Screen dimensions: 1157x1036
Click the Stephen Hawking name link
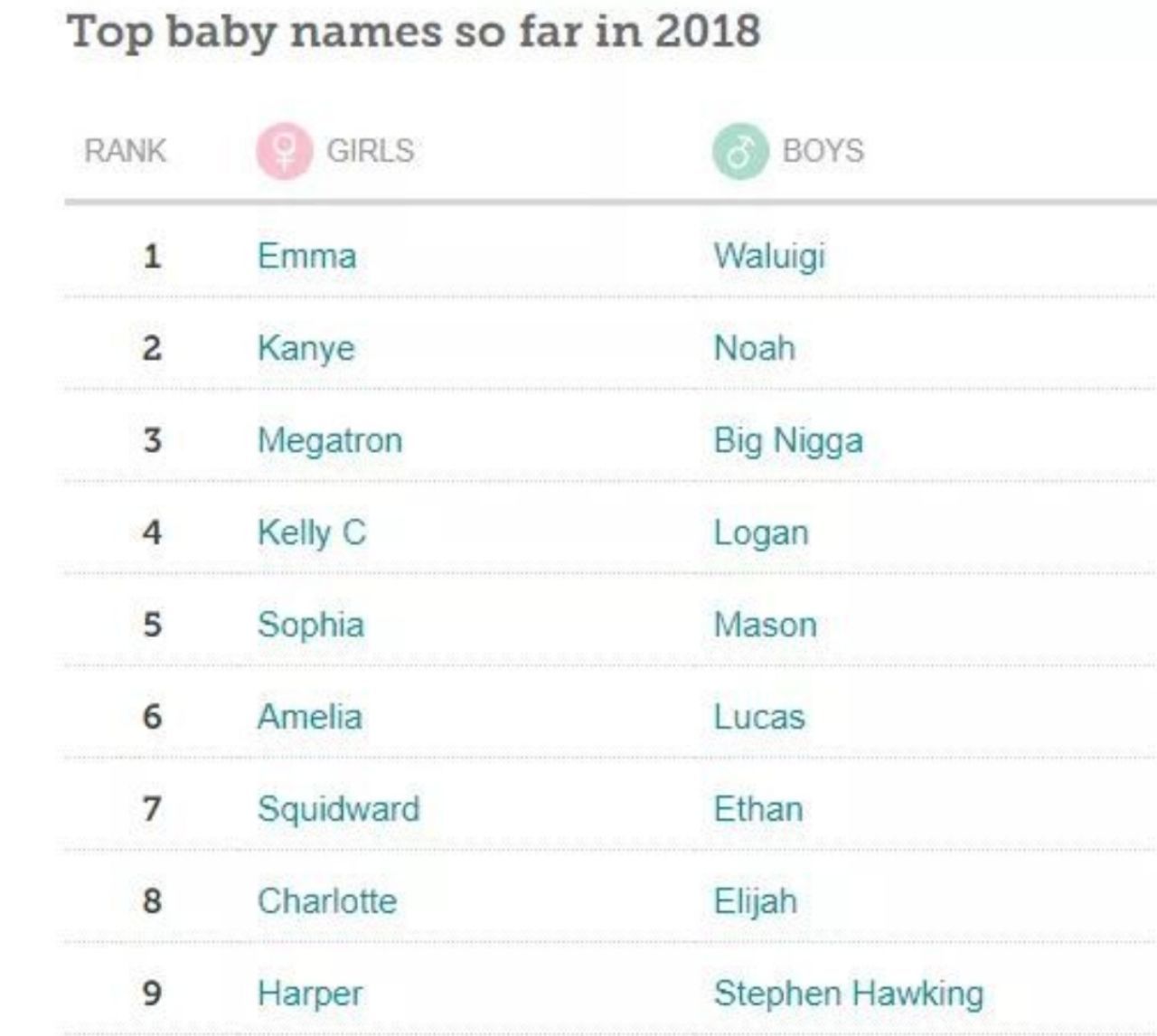pos(849,994)
